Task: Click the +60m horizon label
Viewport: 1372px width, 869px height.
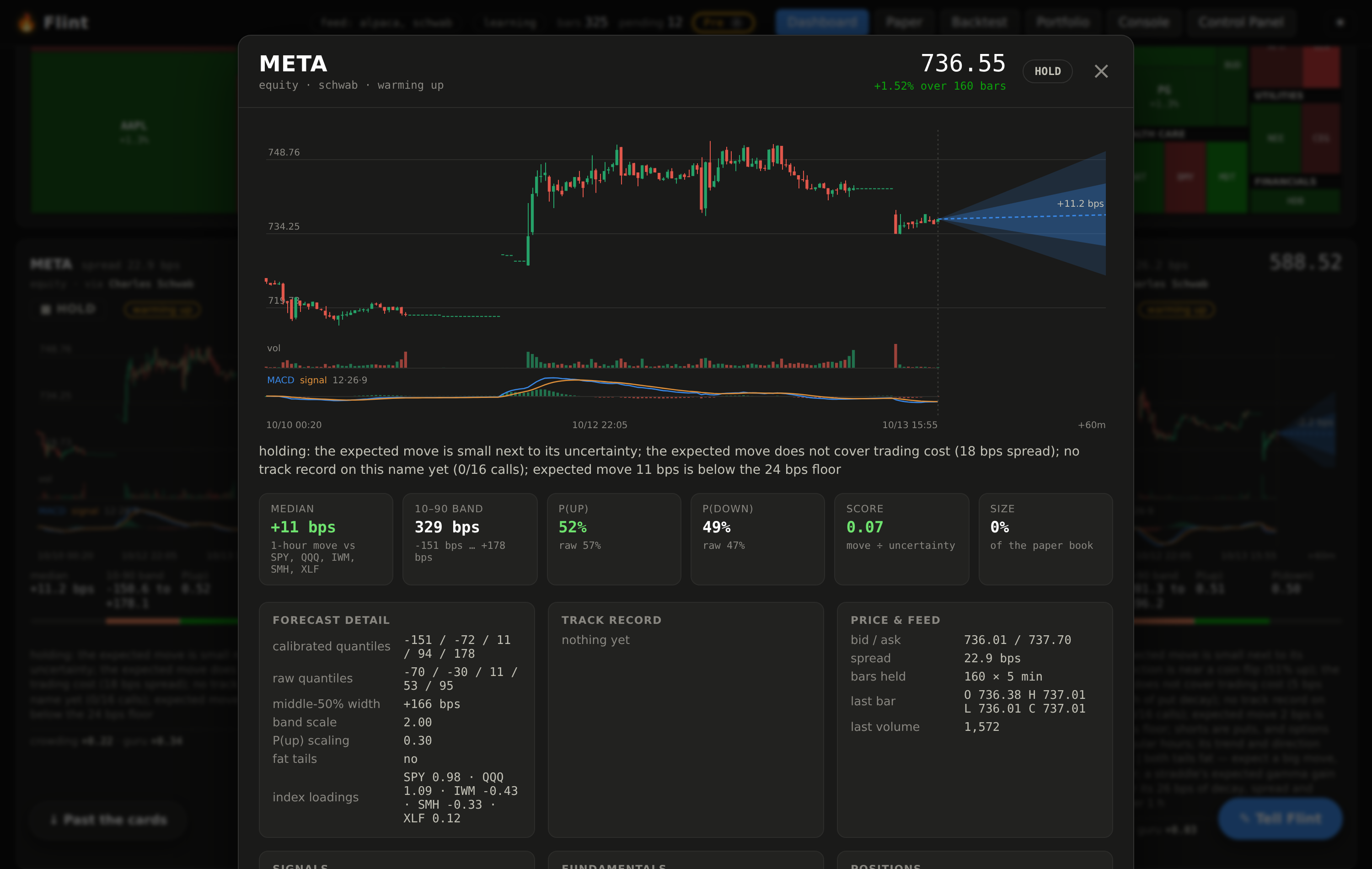Action: (1091, 425)
